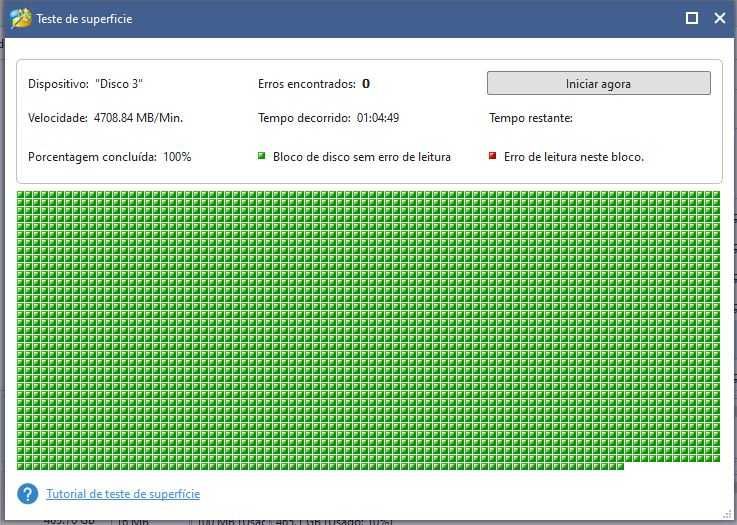Click the Erros encontrados 0 text

314,84
